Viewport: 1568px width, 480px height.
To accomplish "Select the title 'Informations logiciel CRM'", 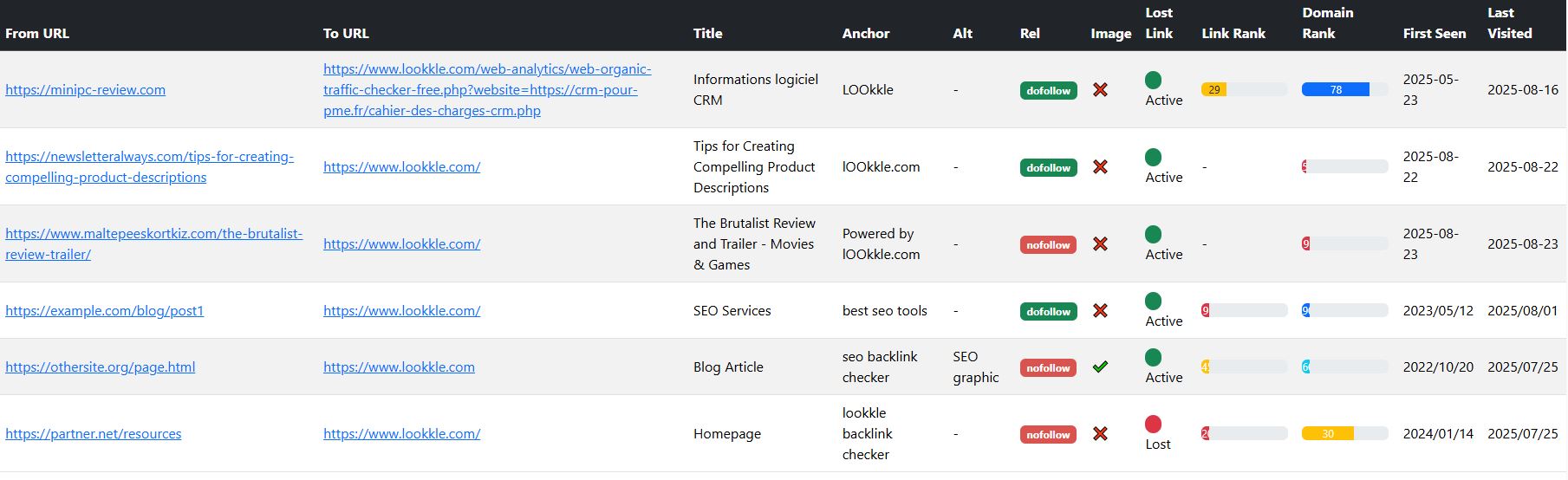I will [x=756, y=89].
